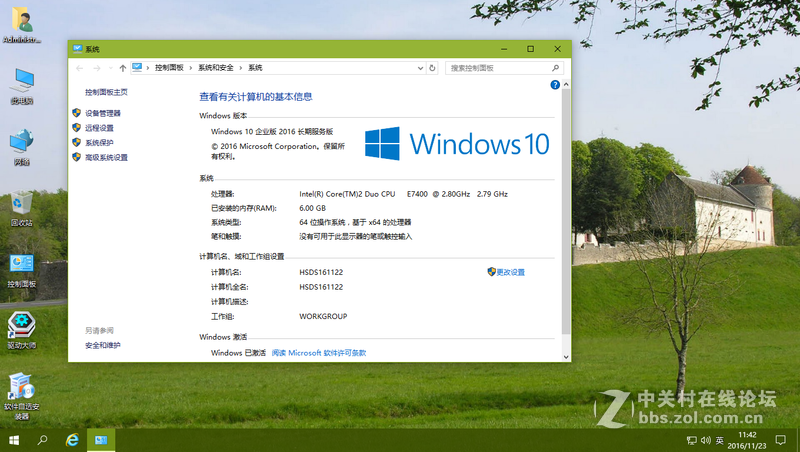
Task: Click 6.00 GB RAM value
Action: [312, 208]
